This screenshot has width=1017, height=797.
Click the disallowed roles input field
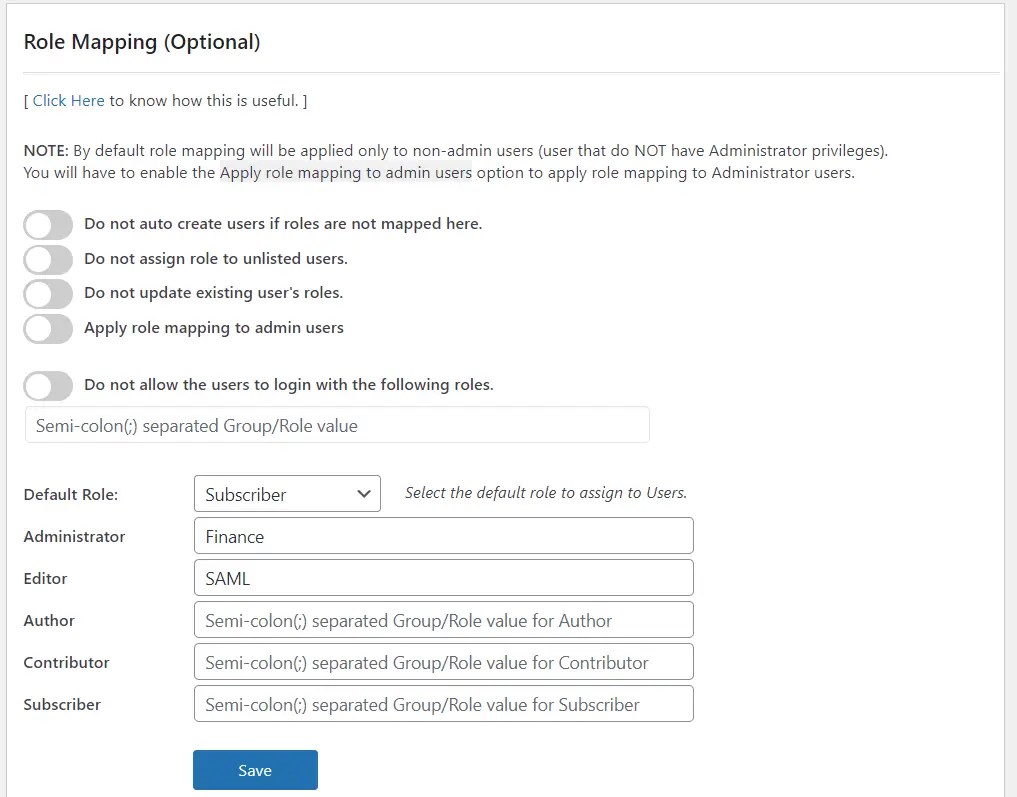[337, 424]
